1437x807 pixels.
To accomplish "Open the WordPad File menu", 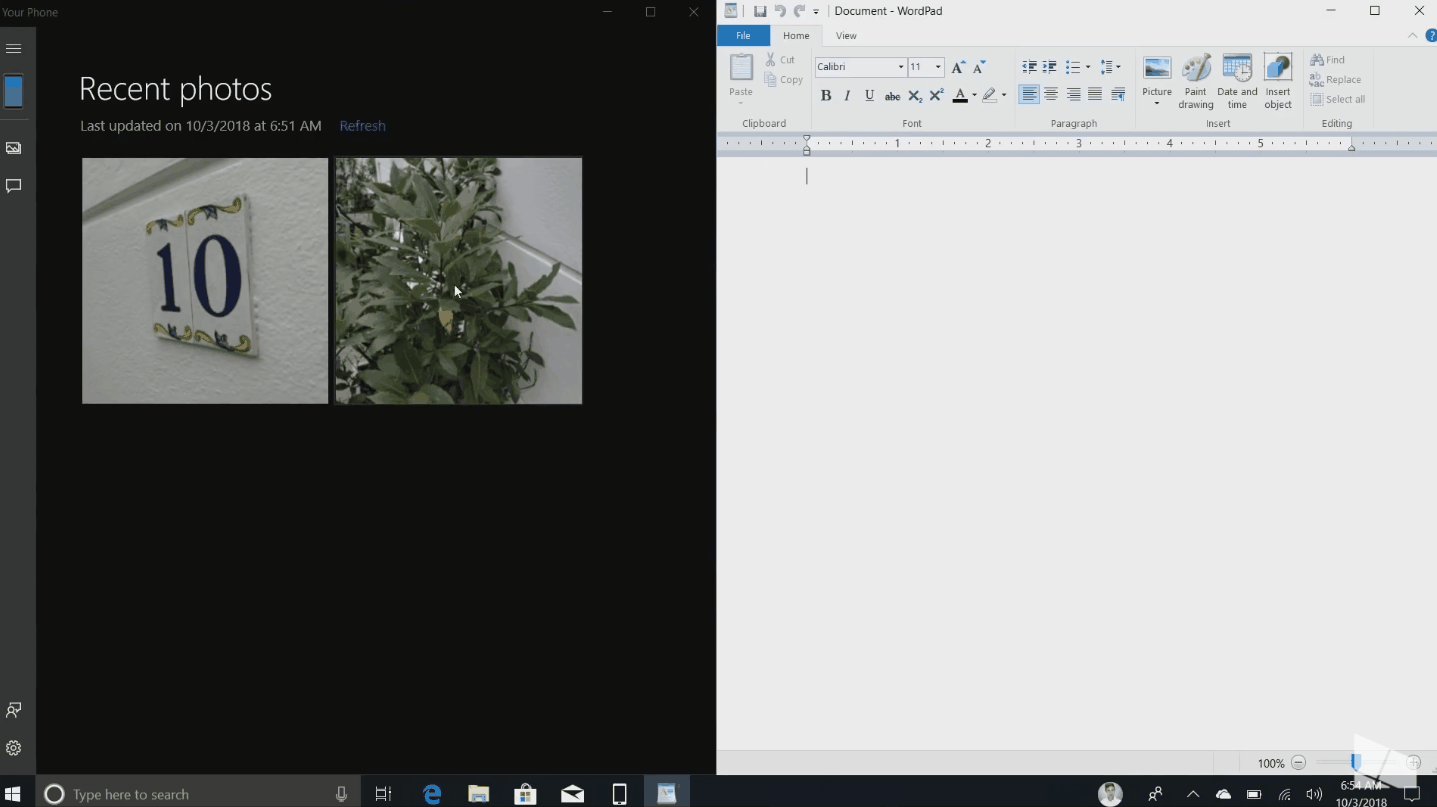I will [x=743, y=36].
